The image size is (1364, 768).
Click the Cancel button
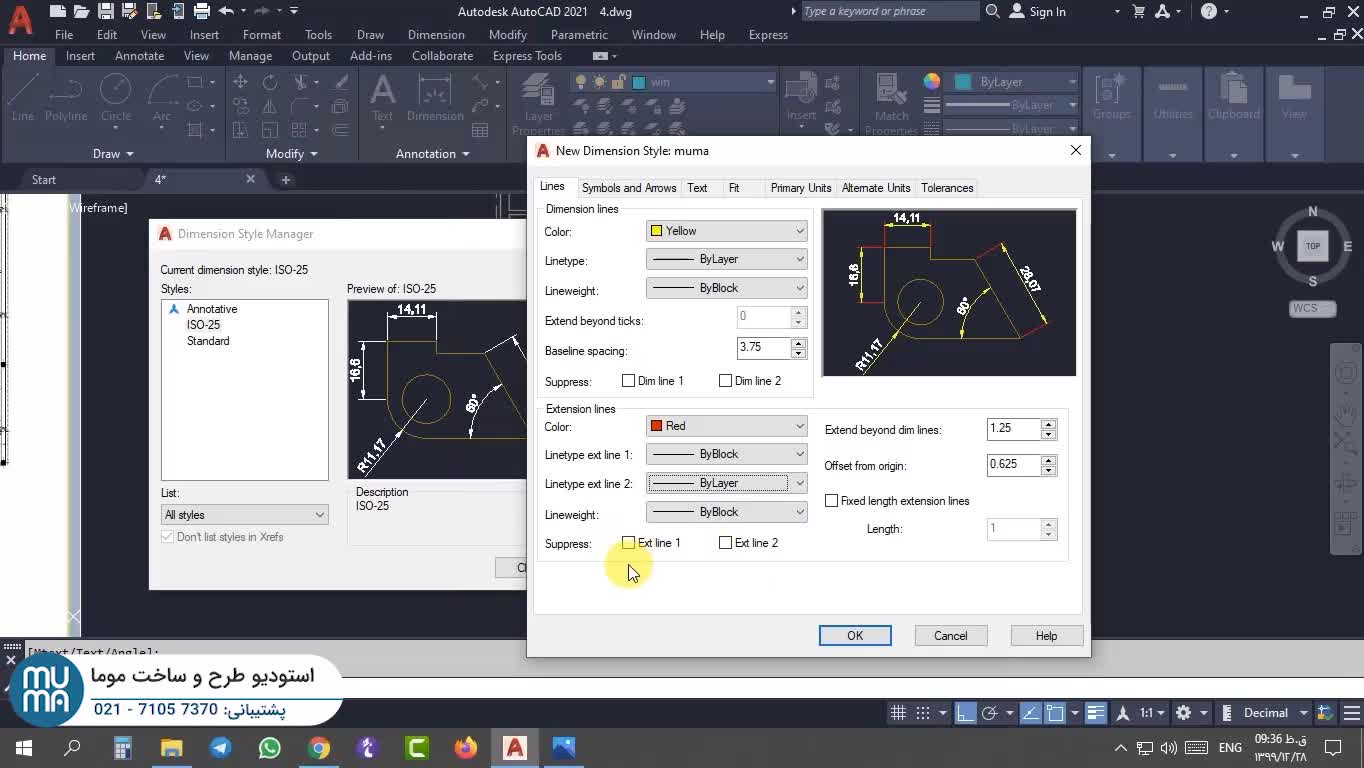click(950, 636)
